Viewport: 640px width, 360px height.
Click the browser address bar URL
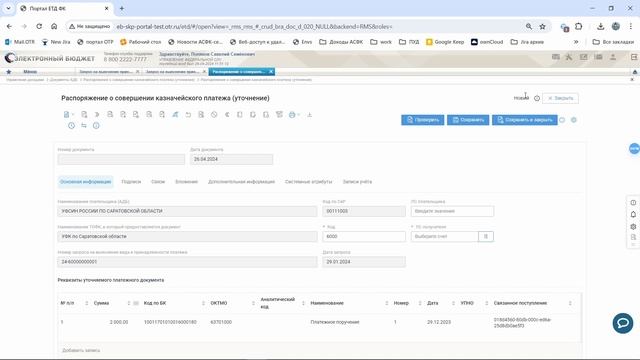point(254,27)
